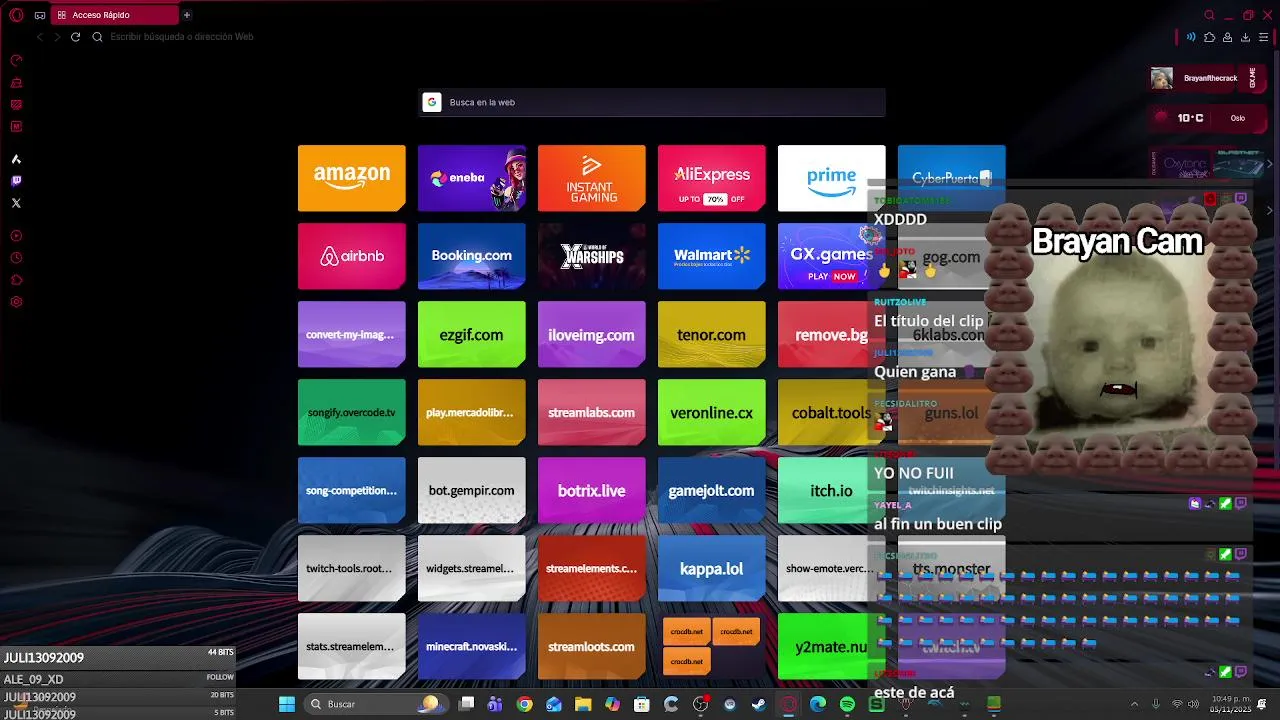
Task: Open the striped square sidebar icon
Action: coord(16,105)
